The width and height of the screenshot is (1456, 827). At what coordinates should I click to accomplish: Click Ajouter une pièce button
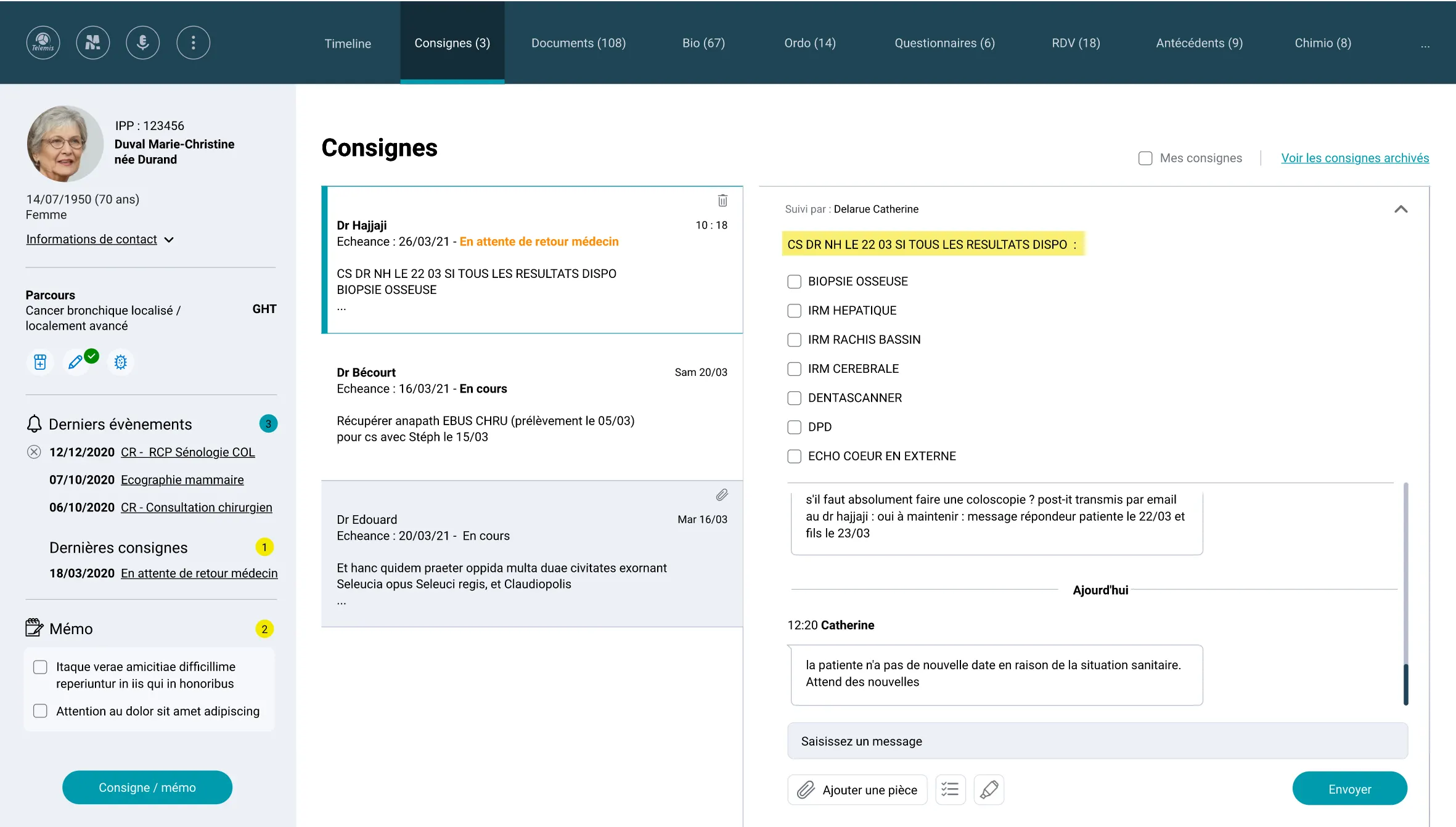click(x=857, y=789)
